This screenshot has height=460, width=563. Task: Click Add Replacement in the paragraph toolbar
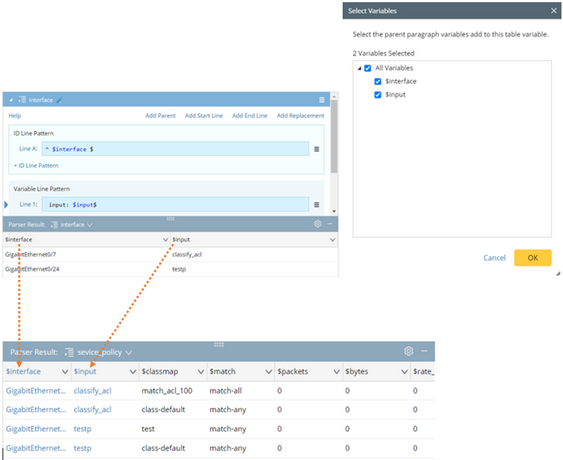(x=301, y=116)
